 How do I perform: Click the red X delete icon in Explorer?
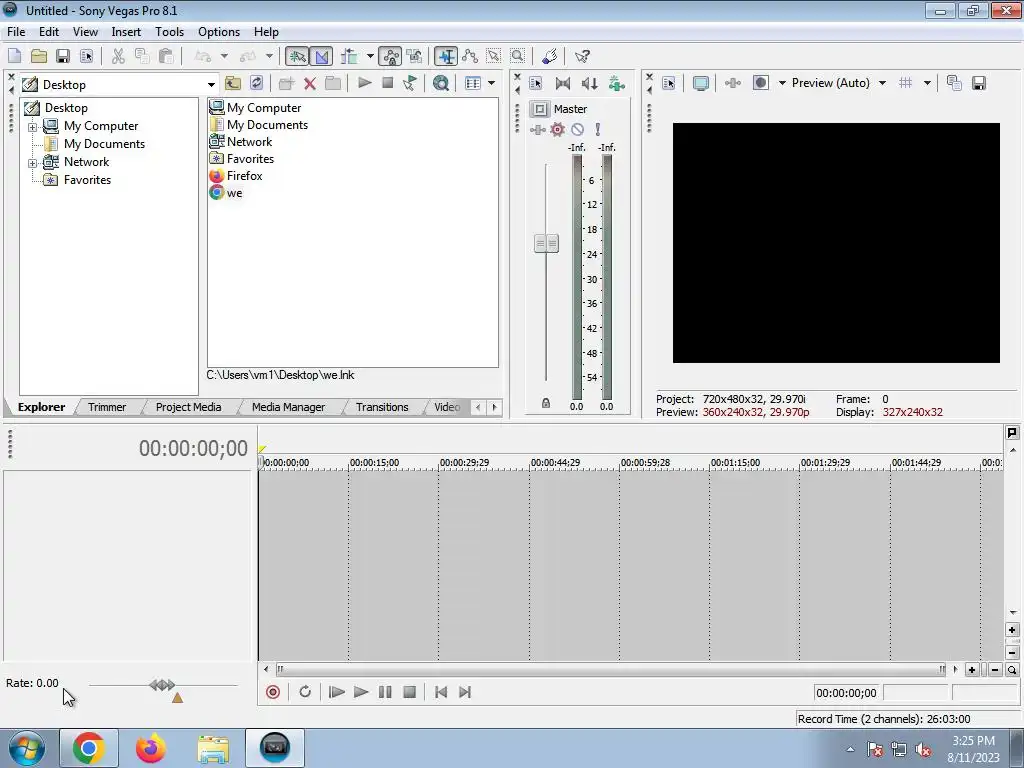(310, 83)
